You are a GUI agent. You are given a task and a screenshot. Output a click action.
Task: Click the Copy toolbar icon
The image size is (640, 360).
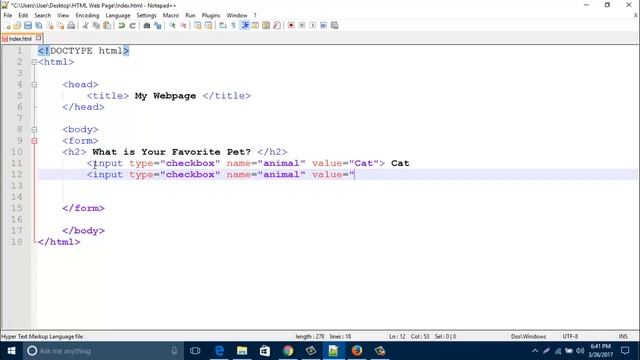pos(96,26)
